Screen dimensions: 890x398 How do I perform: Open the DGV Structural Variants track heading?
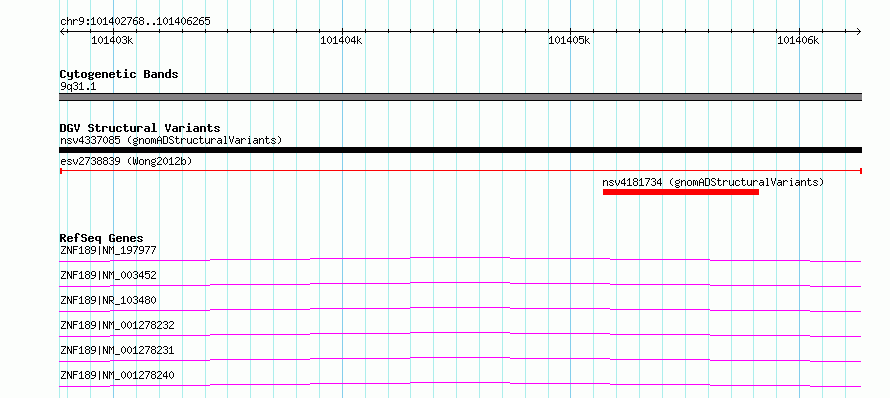click(140, 128)
